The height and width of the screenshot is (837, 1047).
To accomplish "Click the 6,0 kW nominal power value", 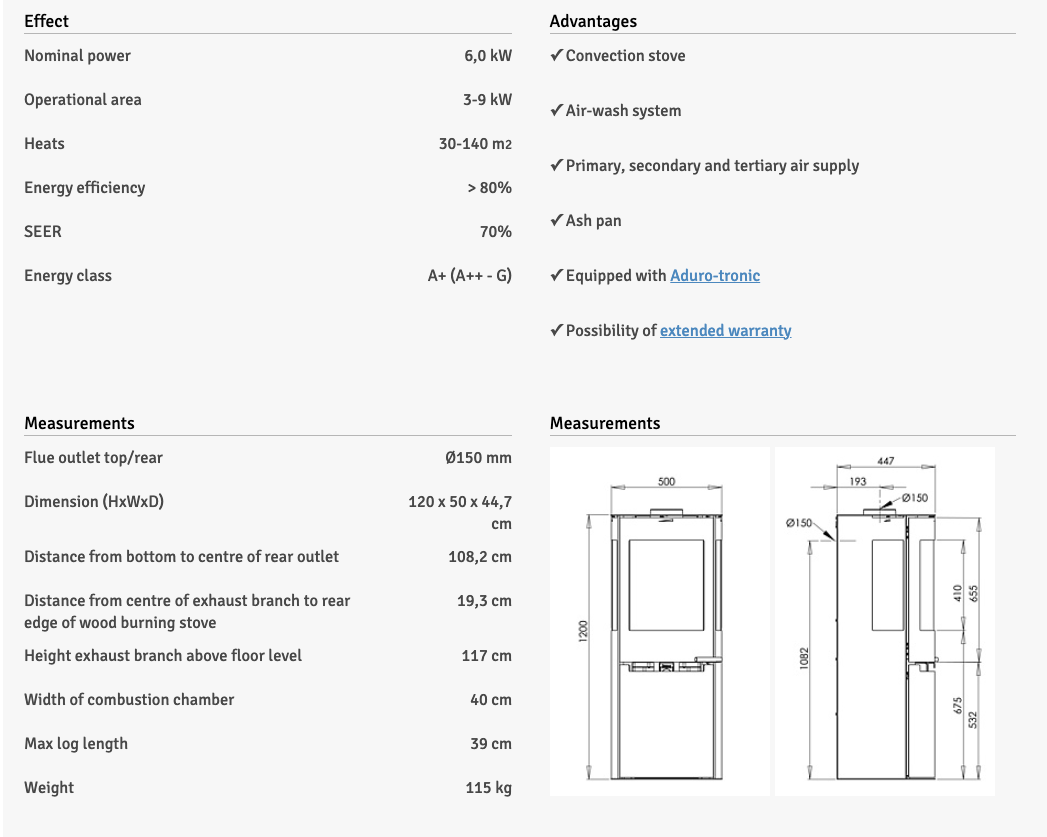I will coord(488,56).
